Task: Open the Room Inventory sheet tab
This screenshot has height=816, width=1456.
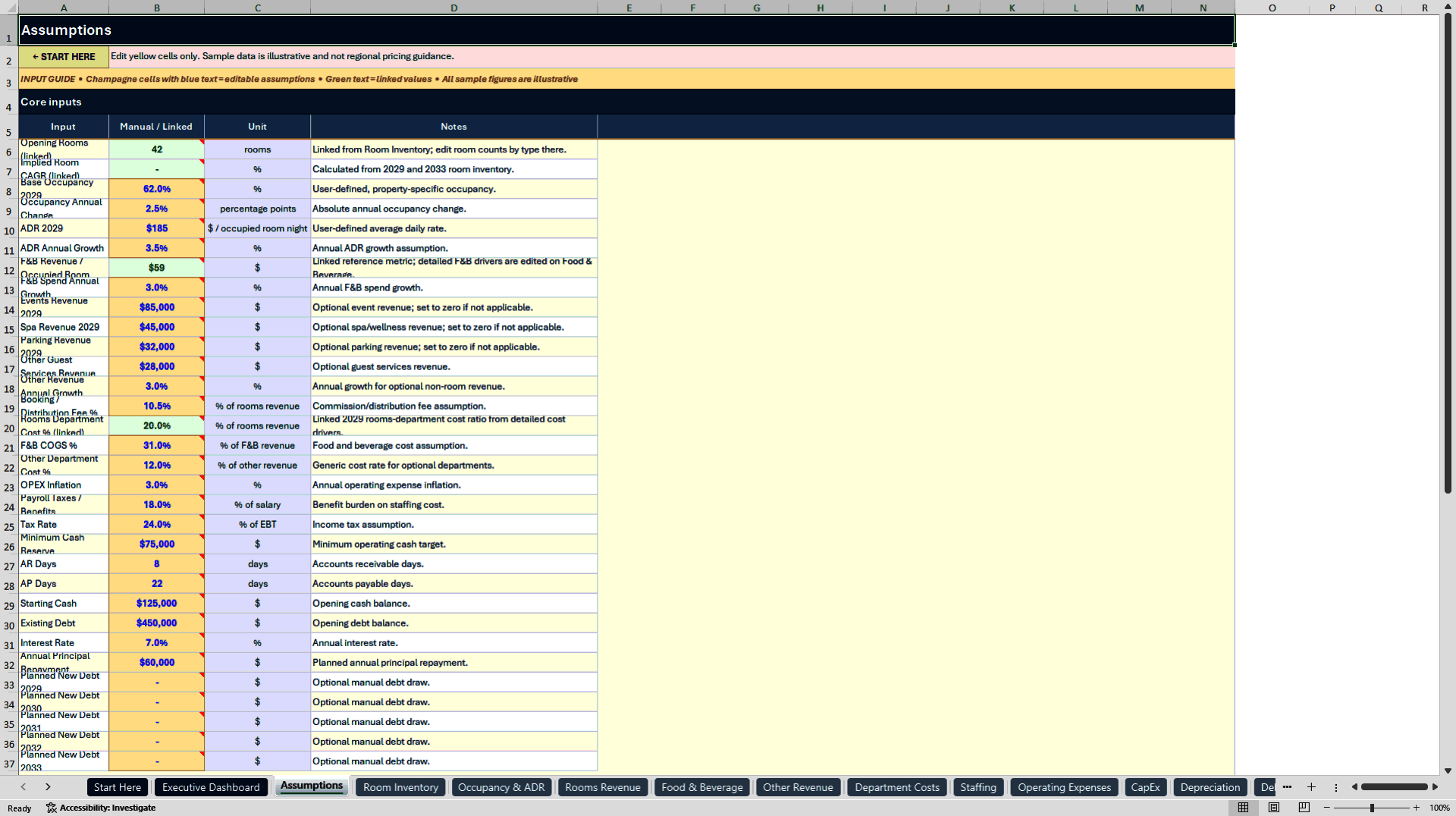Action: click(x=400, y=787)
